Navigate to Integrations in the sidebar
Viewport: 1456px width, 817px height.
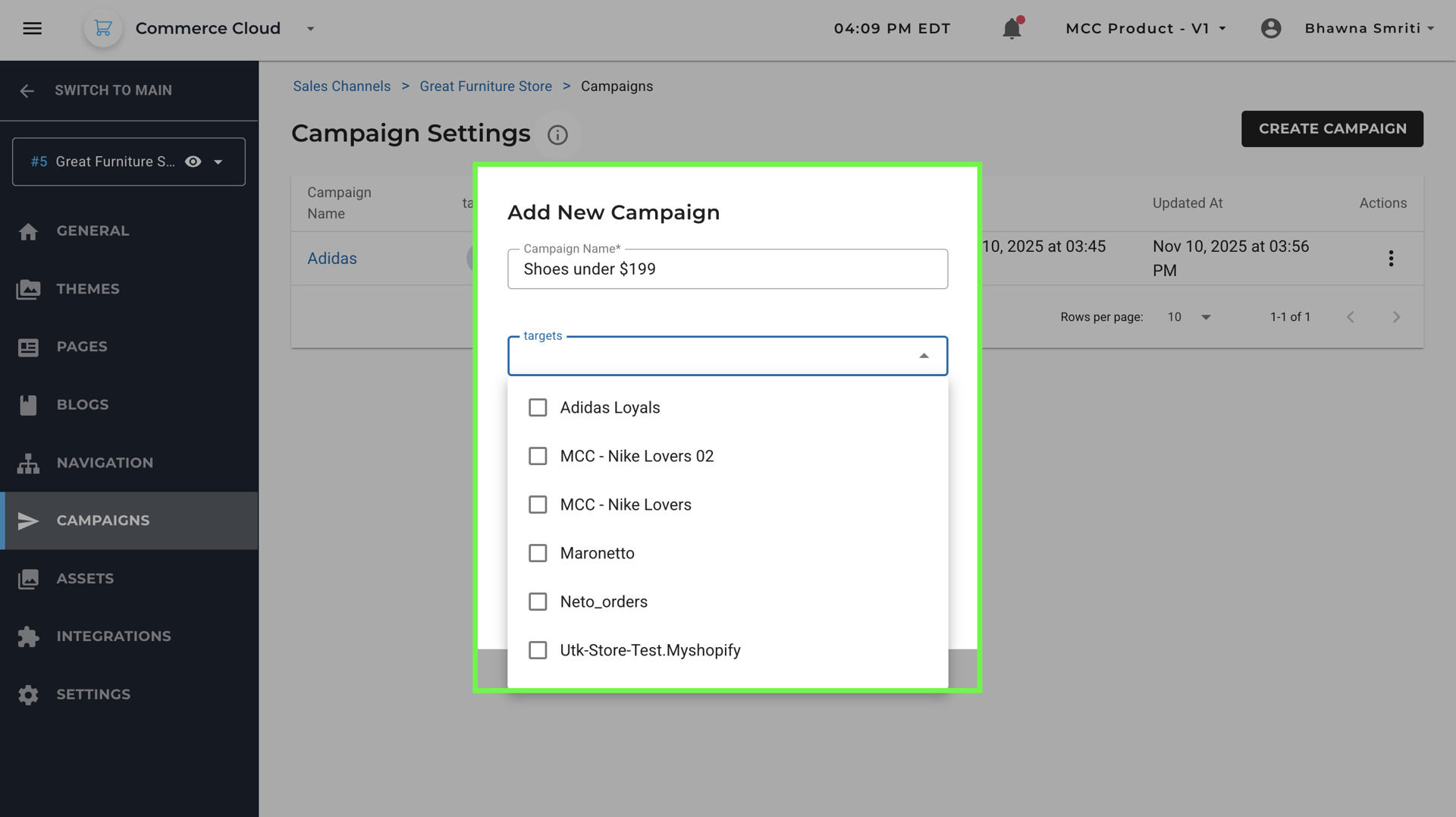pos(114,636)
